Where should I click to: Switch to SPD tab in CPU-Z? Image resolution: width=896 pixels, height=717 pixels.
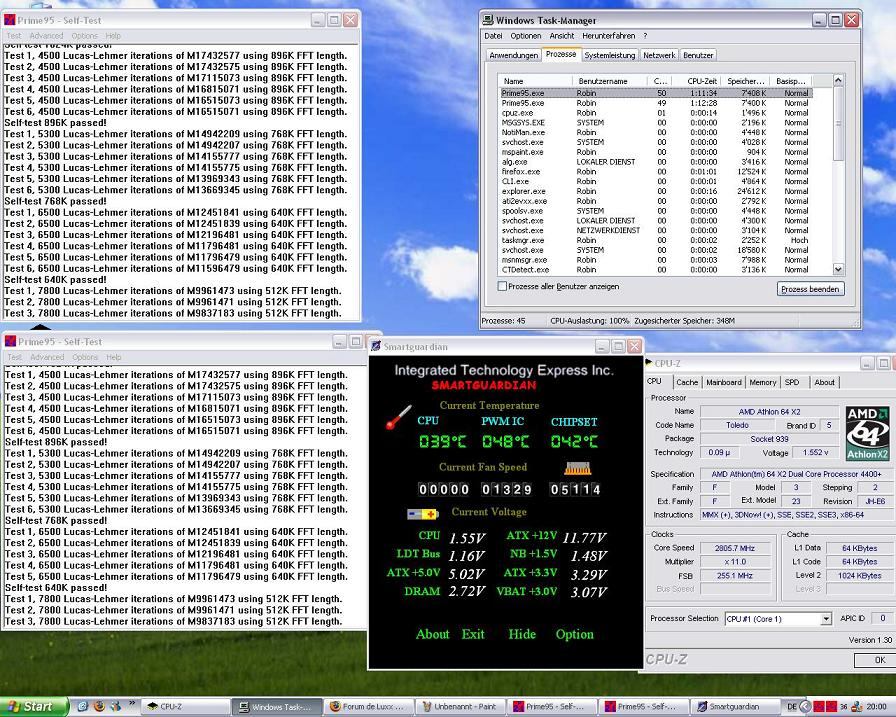pyautogui.click(x=792, y=382)
